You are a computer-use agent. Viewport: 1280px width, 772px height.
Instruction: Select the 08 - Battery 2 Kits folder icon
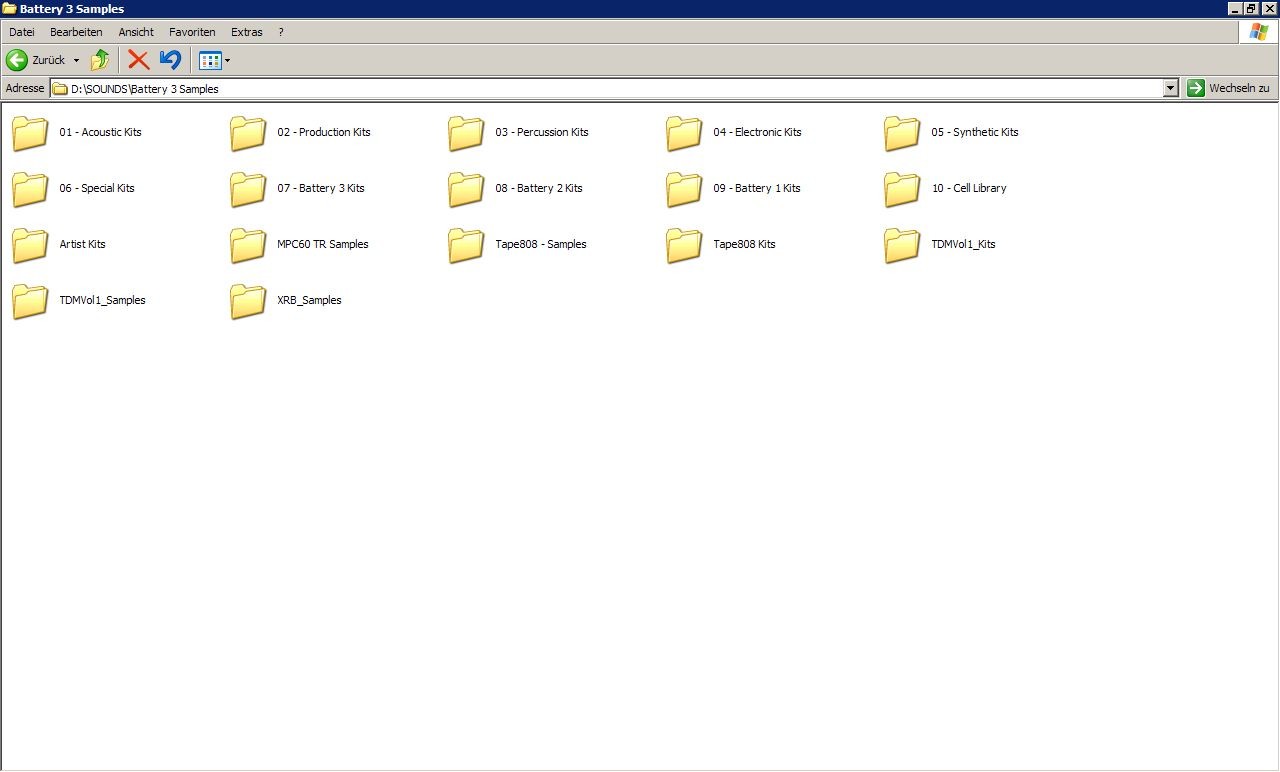click(x=466, y=188)
